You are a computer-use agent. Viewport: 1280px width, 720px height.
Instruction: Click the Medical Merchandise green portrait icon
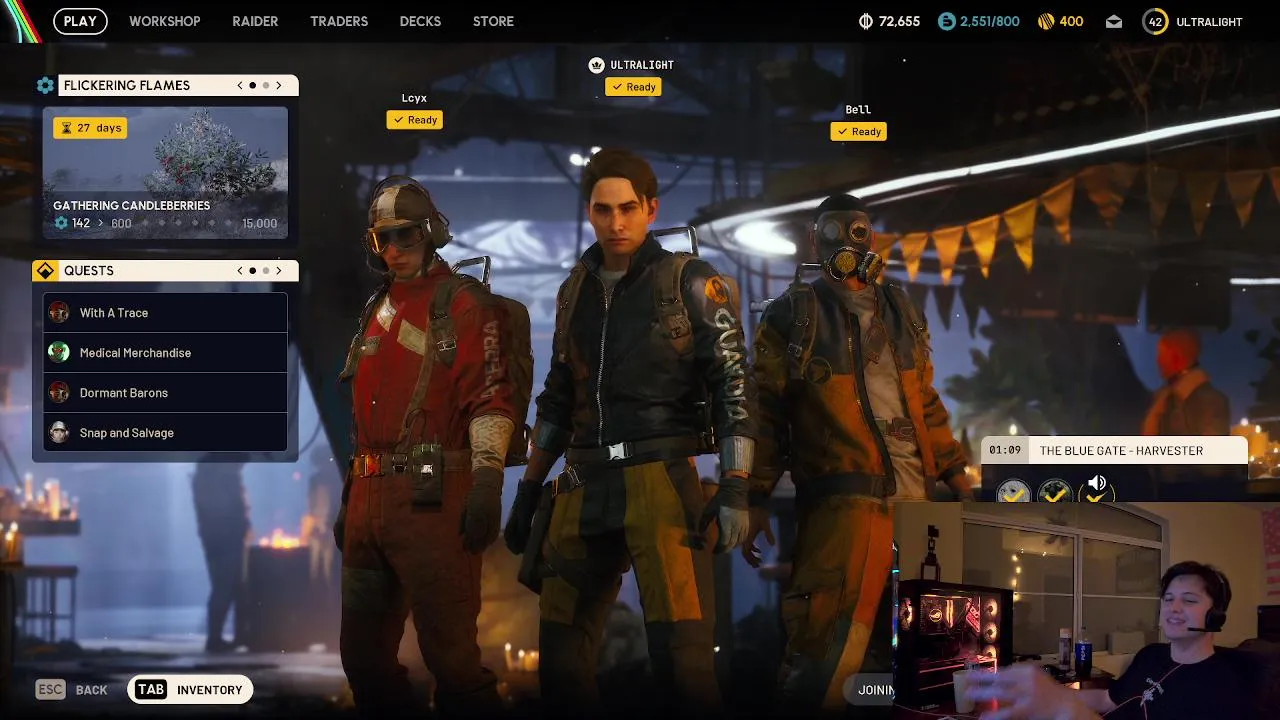coord(59,352)
